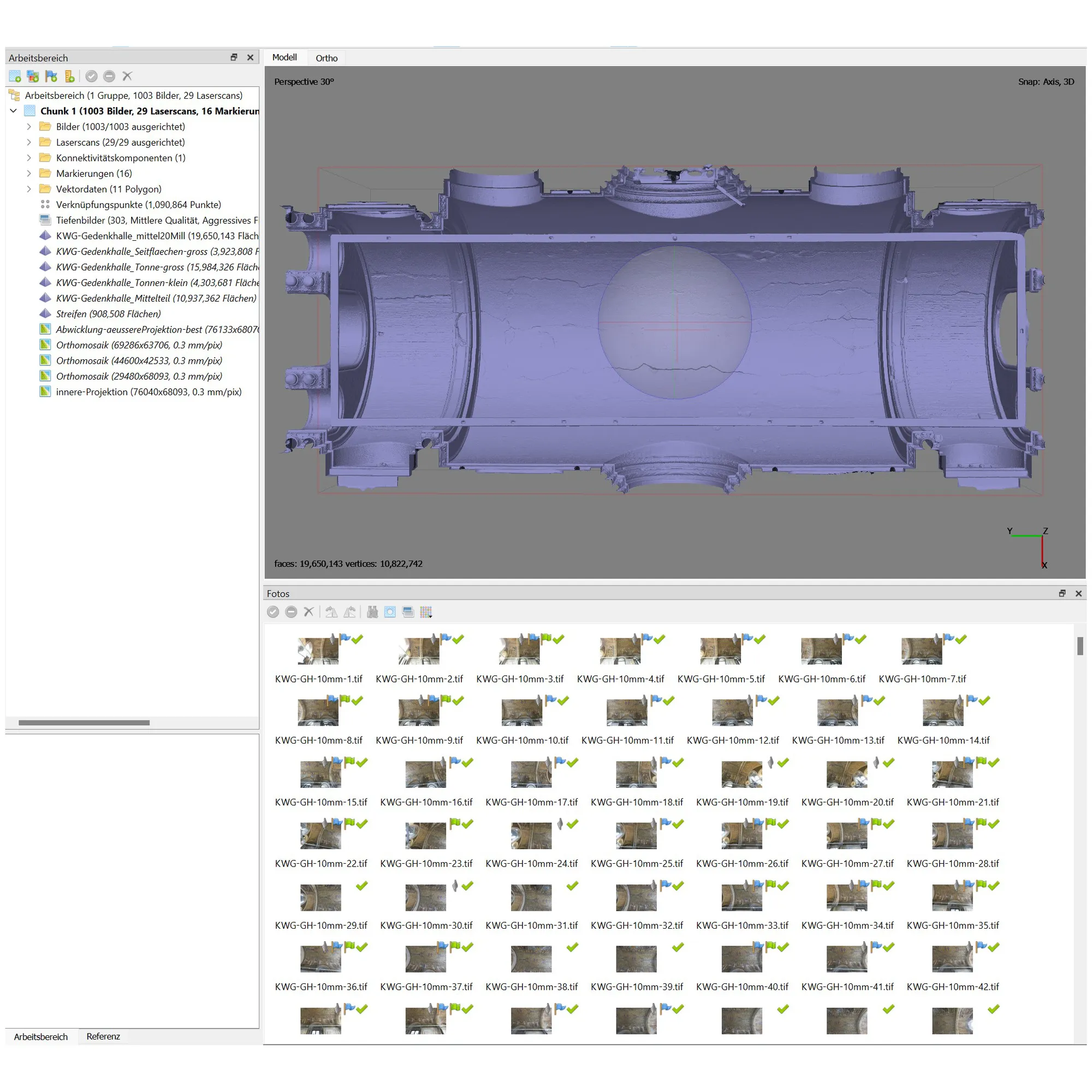Select thumbnail KWG-GH-10mm-23.tif
Viewport: 1092px width, 1092px height.
(x=426, y=835)
